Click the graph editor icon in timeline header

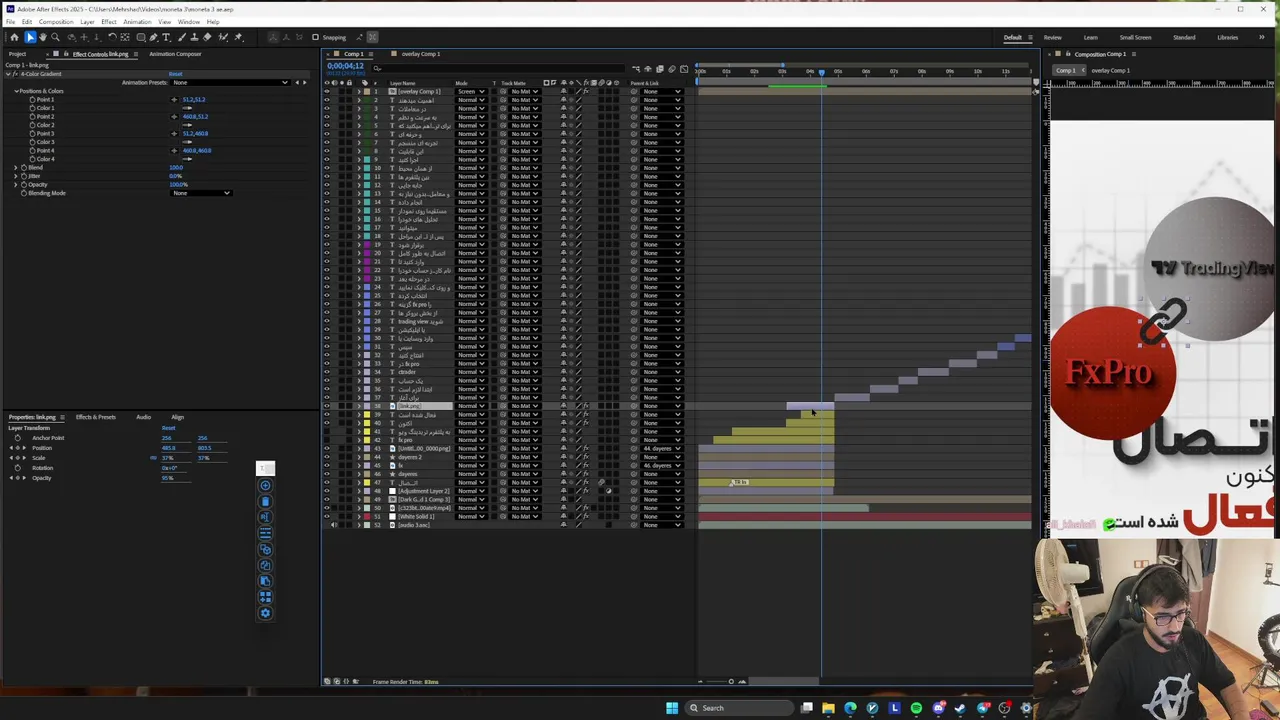(683, 70)
